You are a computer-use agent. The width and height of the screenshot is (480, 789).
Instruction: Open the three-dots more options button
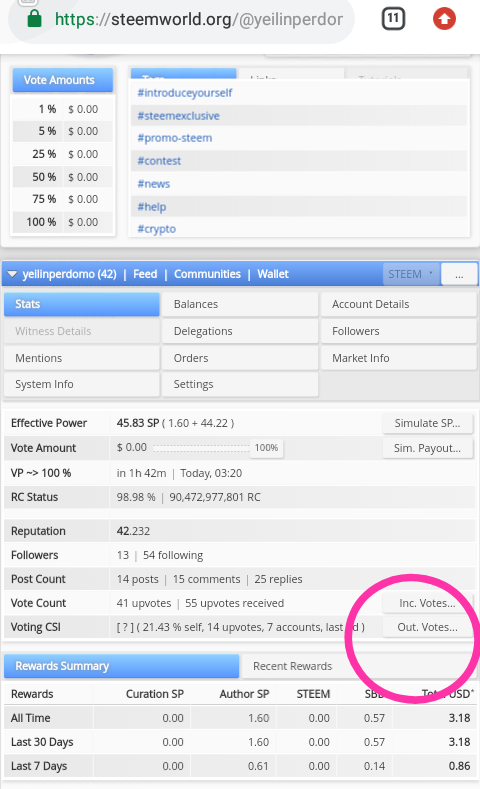pyautogui.click(x=459, y=274)
